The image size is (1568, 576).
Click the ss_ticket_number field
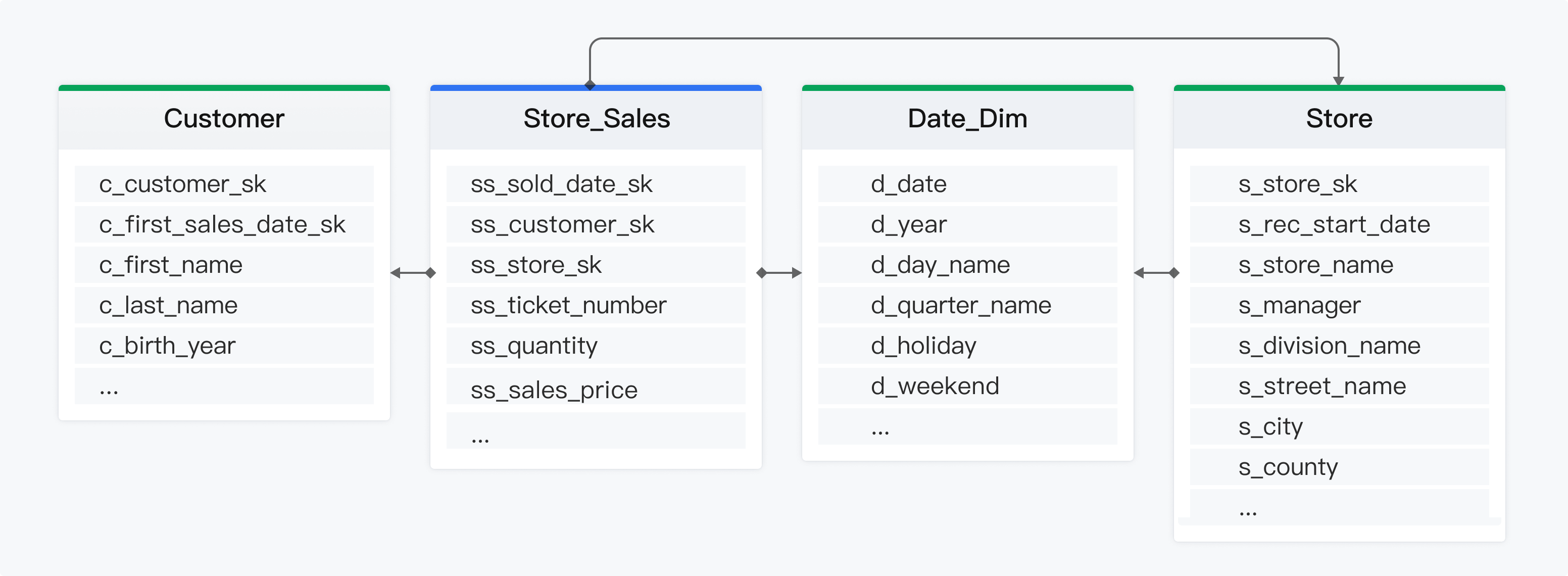[596, 305]
